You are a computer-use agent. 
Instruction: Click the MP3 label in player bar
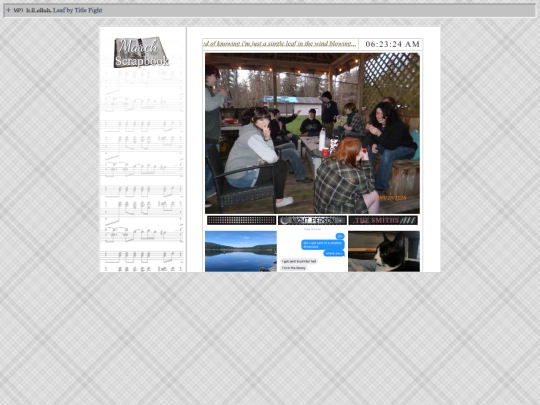[18, 10]
